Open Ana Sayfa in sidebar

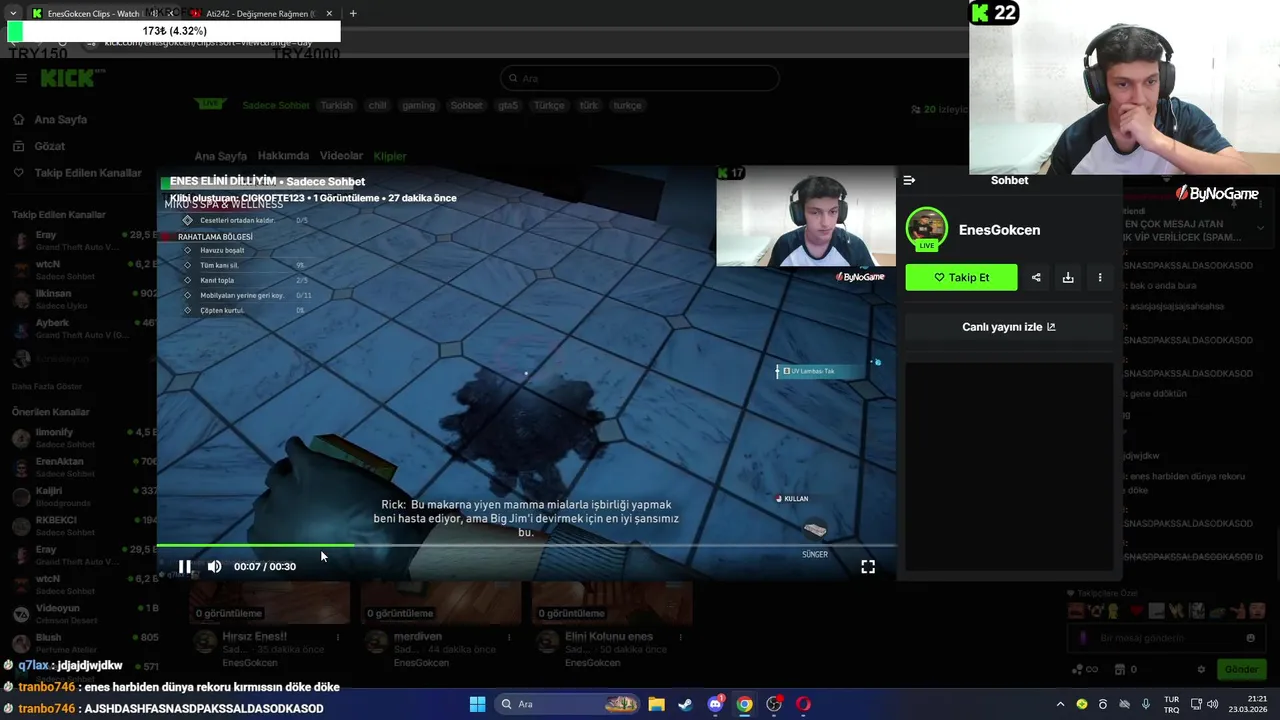(60, 119)
